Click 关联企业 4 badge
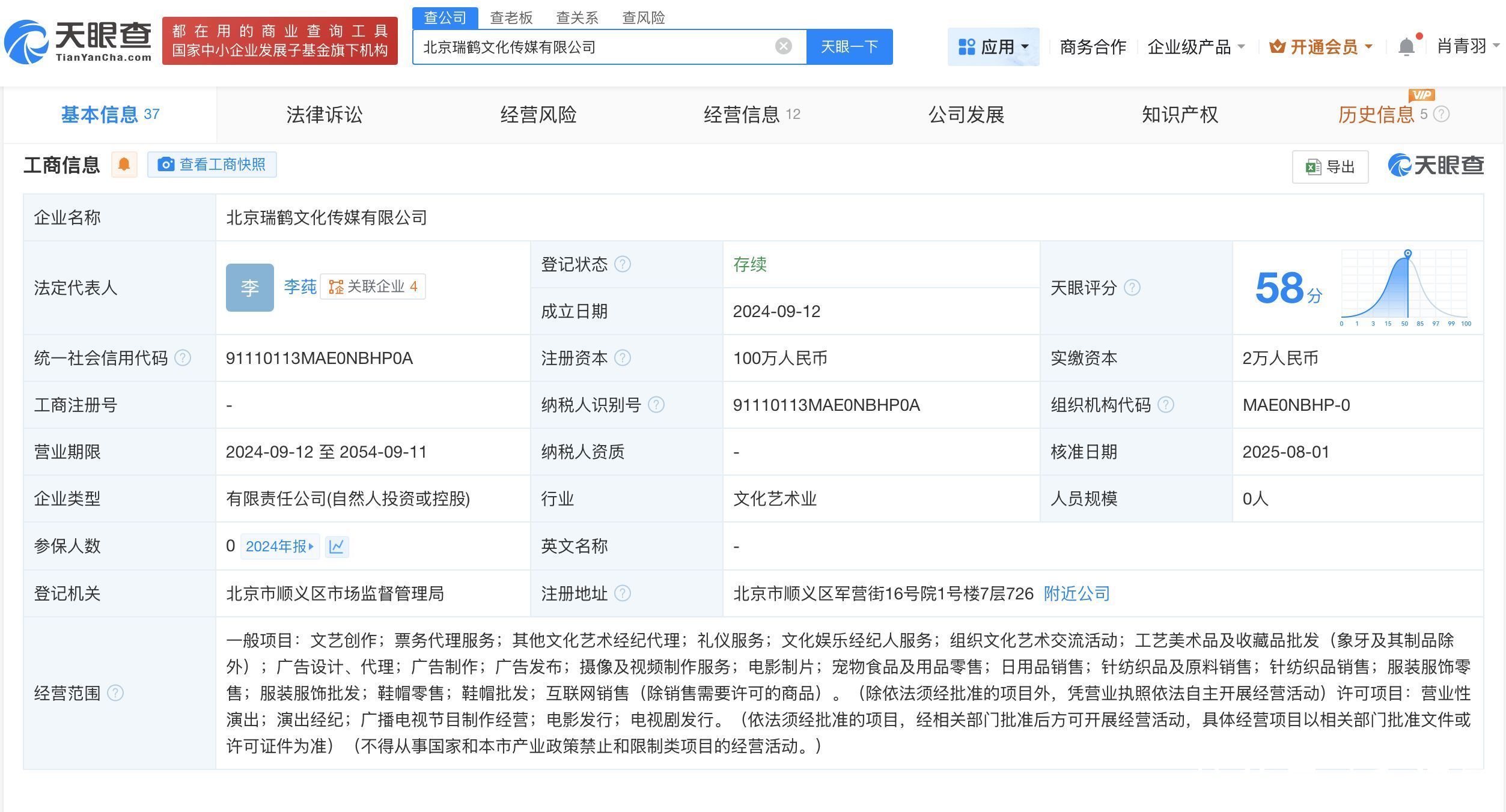The height and width of the screenshot is (812, 1506). pyautogui.click(x=373, y=286)
